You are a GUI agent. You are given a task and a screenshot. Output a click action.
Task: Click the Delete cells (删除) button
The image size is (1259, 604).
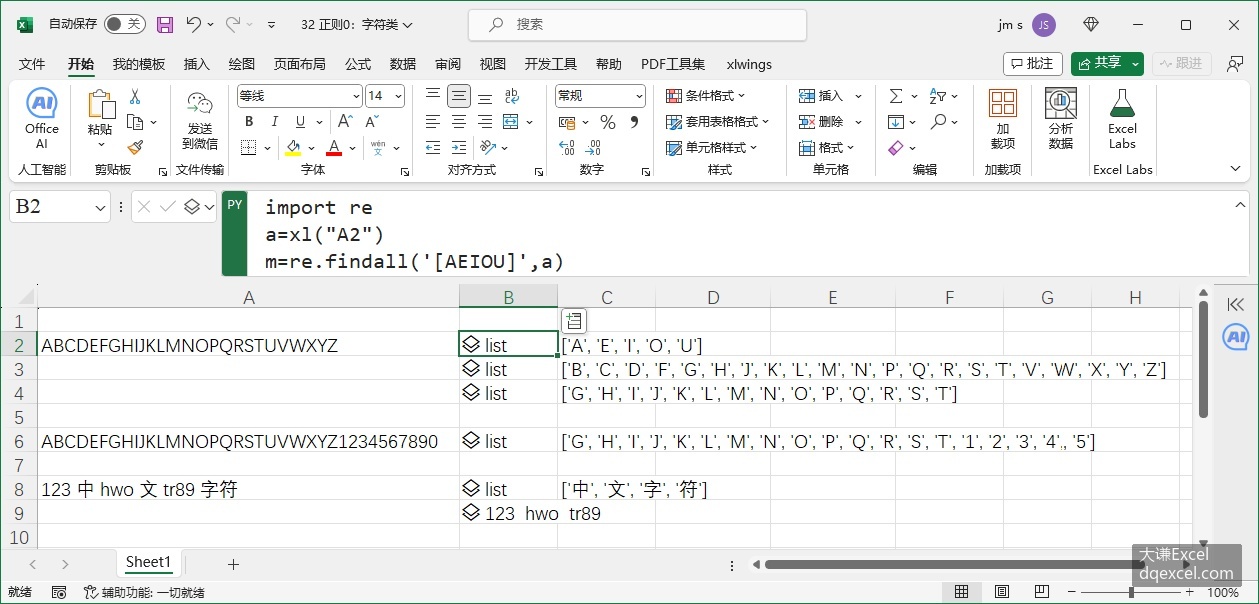[x=822, y=122]
